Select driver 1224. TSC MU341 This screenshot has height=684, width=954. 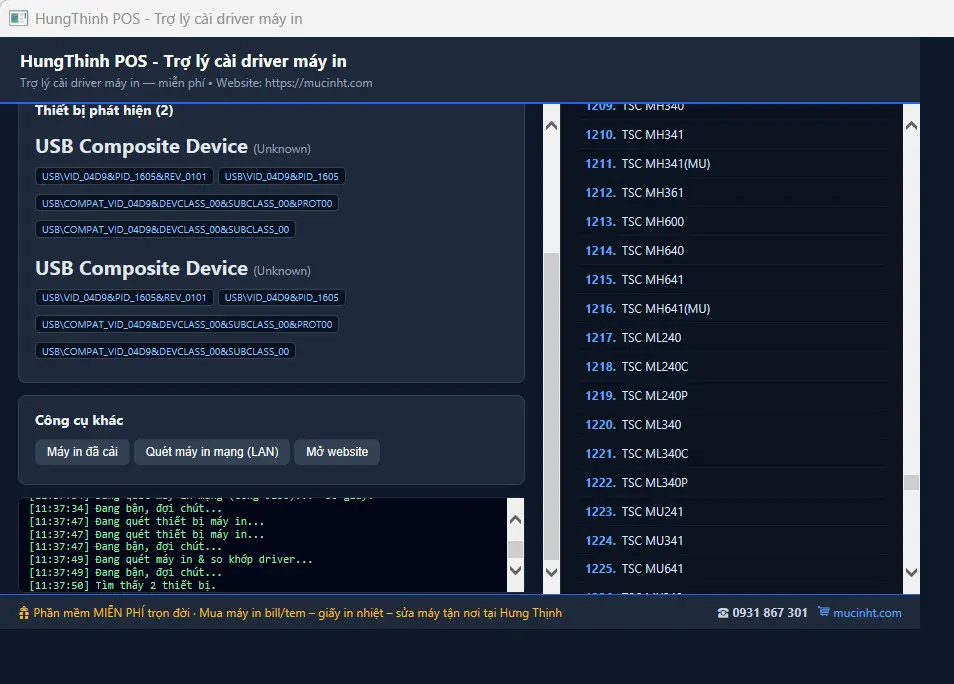(733, 540)
